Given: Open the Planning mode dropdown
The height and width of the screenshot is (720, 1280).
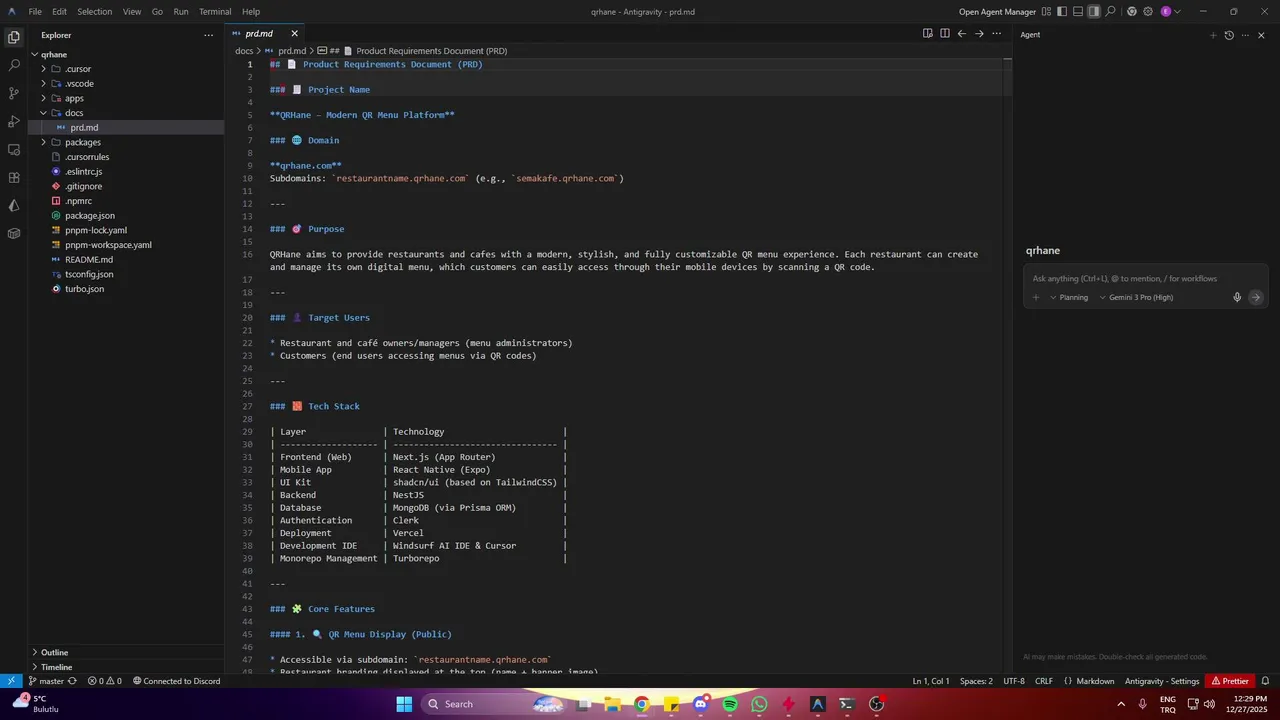Looking at the screenshot, I should pos(1069,297).
